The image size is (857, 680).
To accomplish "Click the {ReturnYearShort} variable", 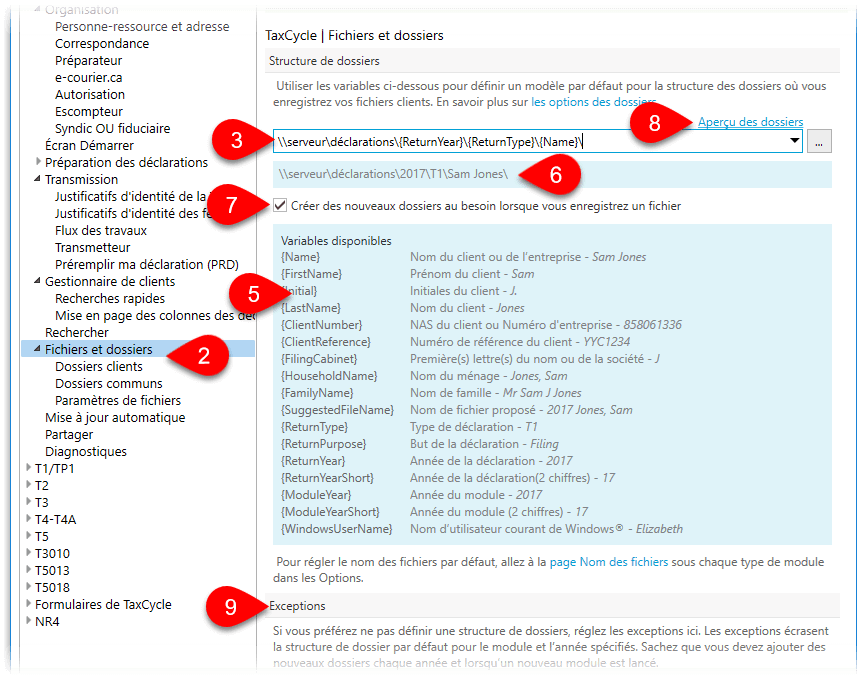I will click(x=327, y=477).
